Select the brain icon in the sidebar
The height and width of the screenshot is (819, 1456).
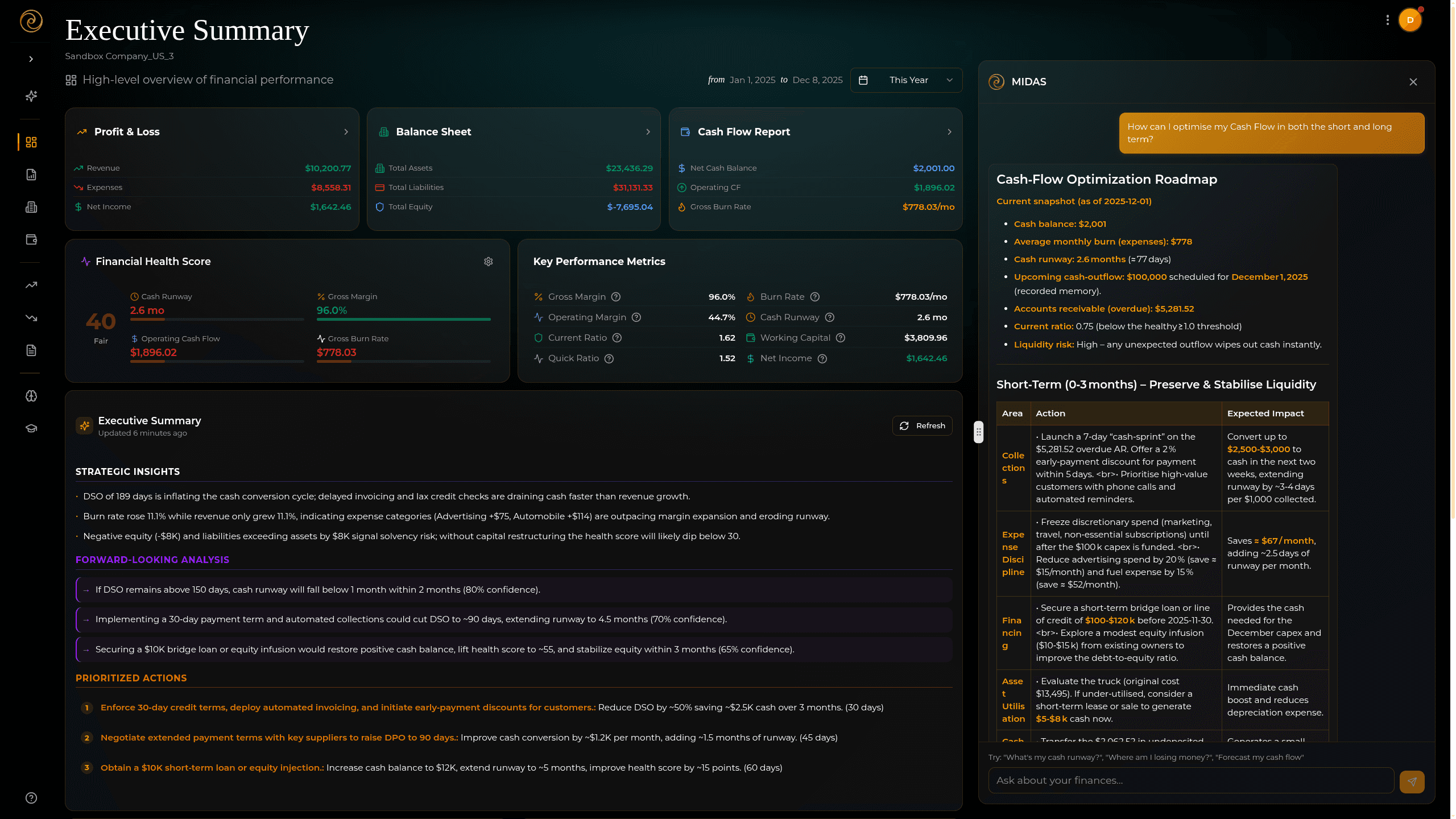31,396
